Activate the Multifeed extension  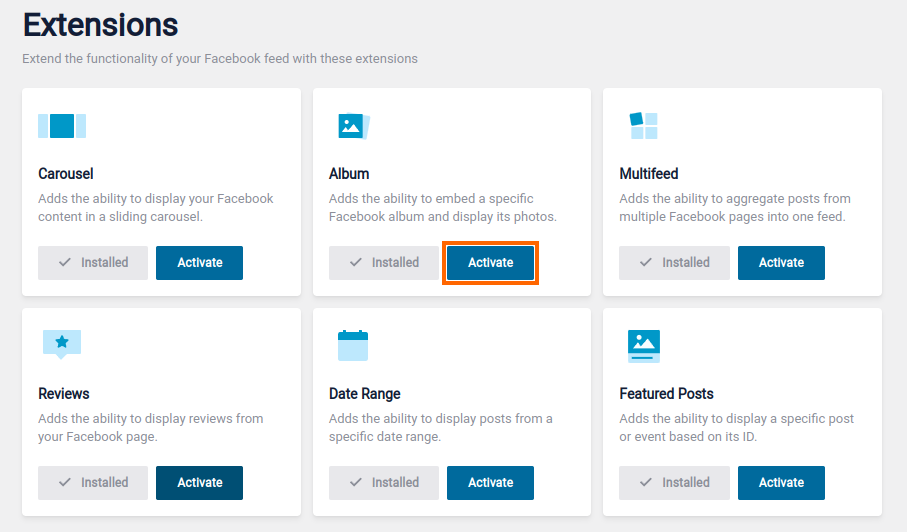pyautogui.click(x=781, y=263)
